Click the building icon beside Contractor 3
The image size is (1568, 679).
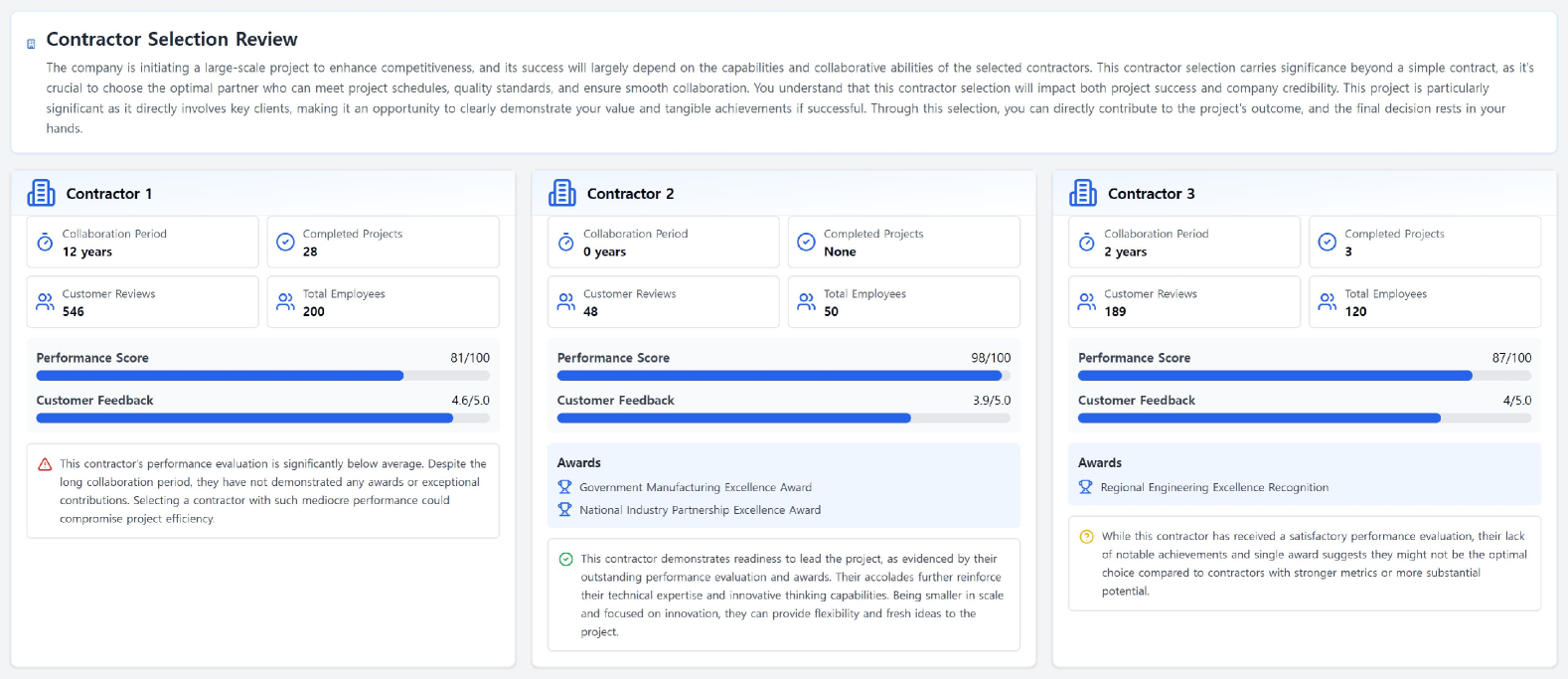[x=1083, y=193]
